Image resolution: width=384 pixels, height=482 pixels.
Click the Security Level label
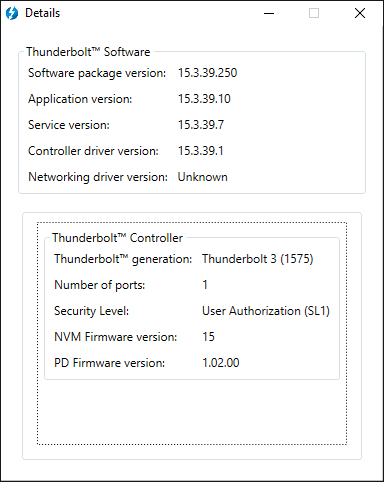91,311
